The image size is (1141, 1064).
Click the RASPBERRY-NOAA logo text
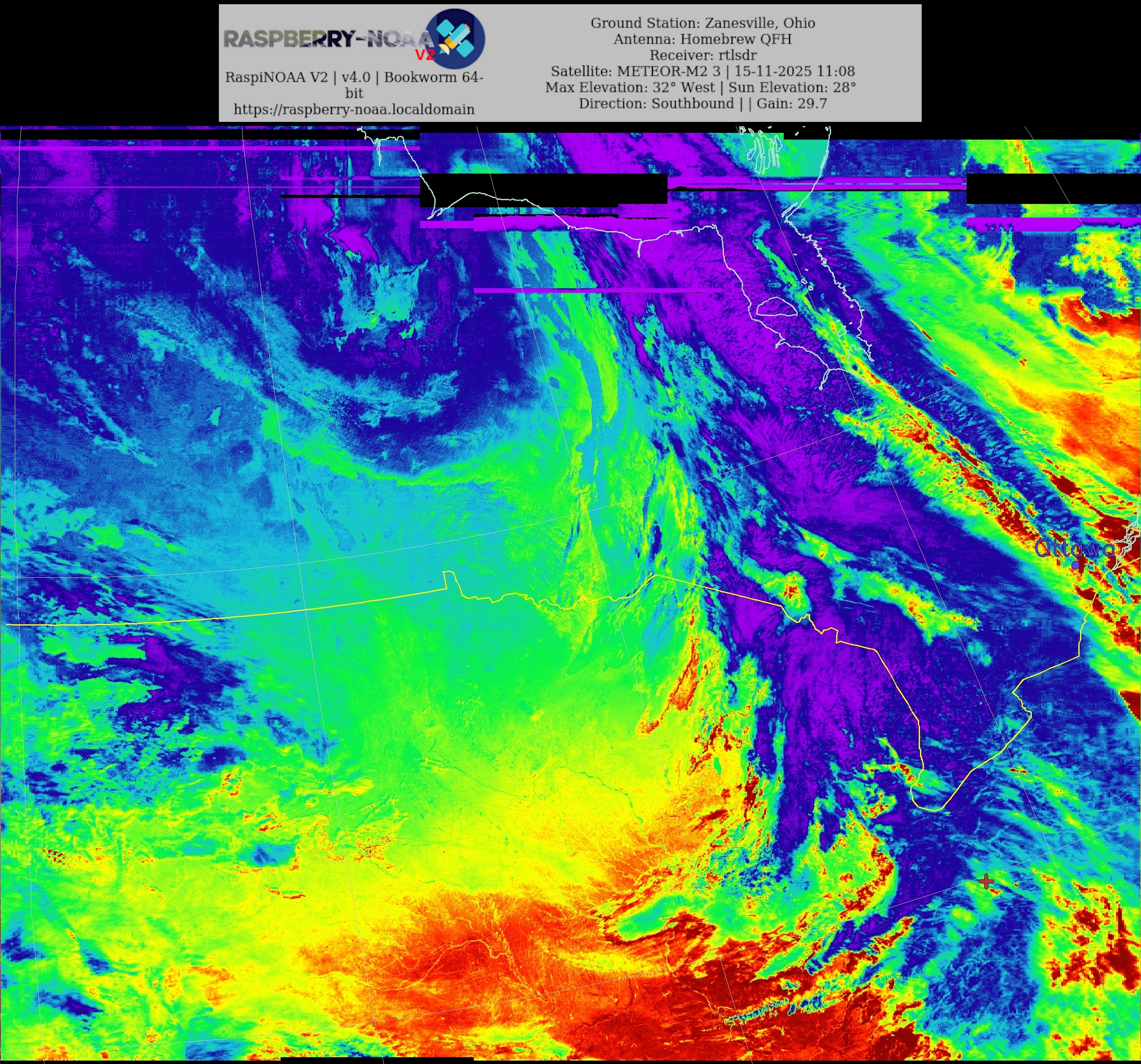[x=328, y=39]
